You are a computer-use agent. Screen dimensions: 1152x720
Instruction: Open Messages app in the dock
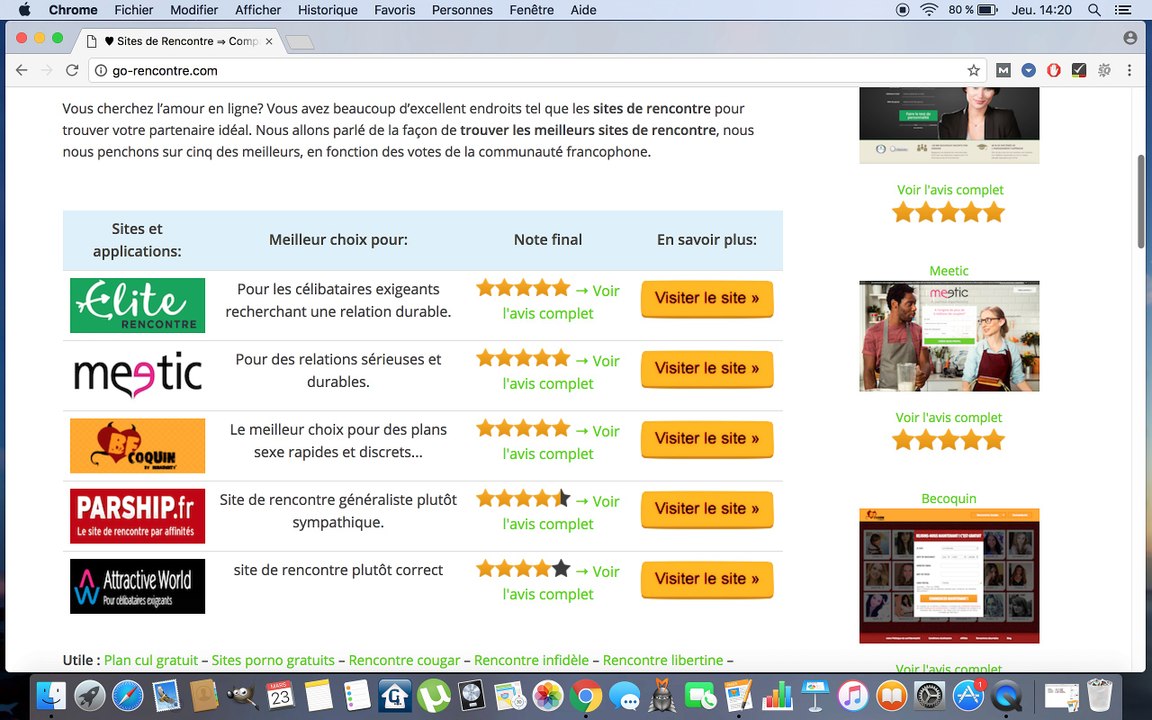[x=624, y=695]
